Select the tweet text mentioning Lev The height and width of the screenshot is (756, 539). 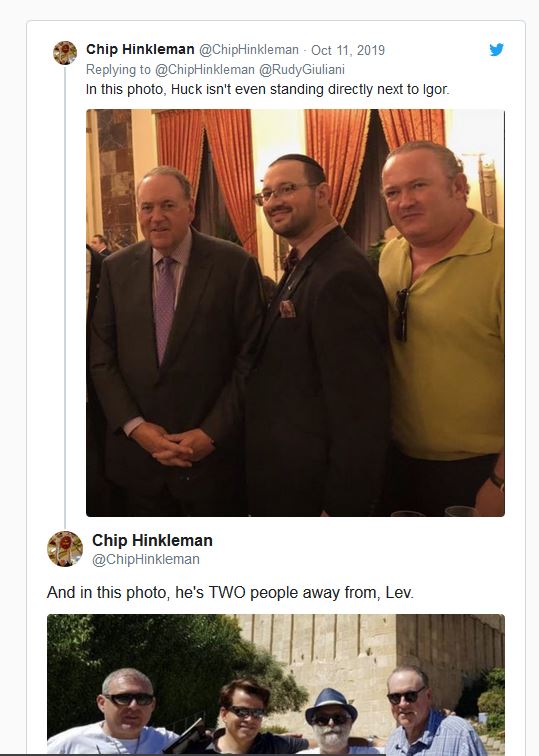pos(230,593)
